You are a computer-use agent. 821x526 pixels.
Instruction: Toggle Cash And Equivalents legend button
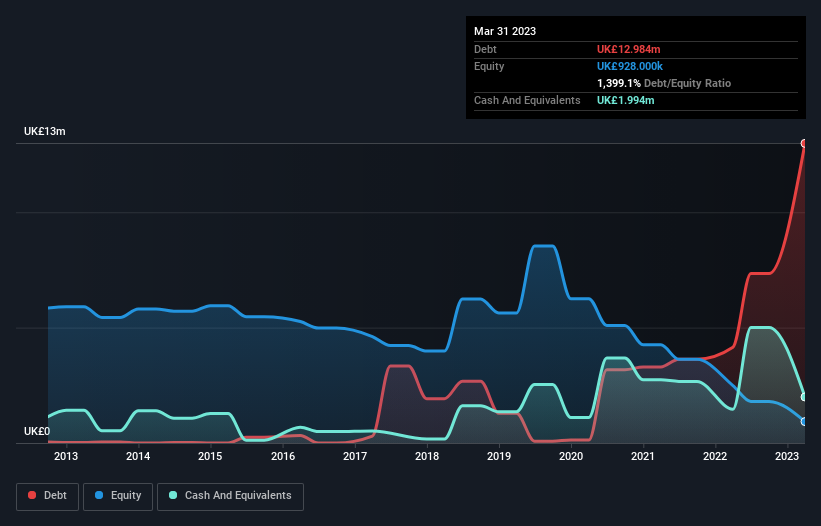point(230,496)
